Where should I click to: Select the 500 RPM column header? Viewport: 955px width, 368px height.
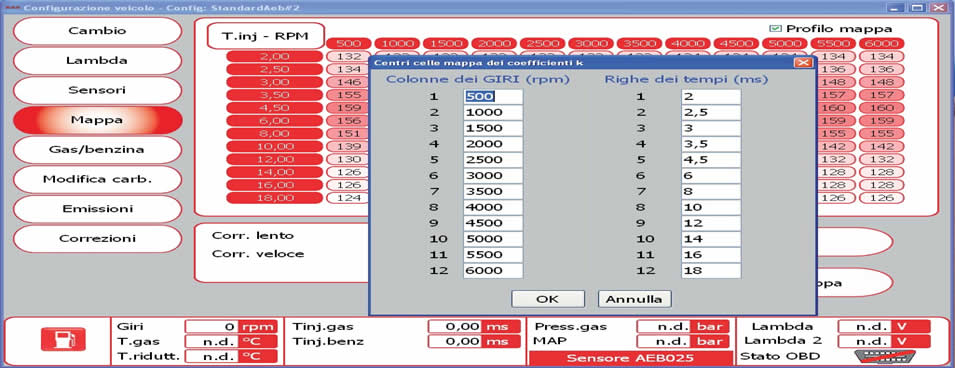pos(348,43)
